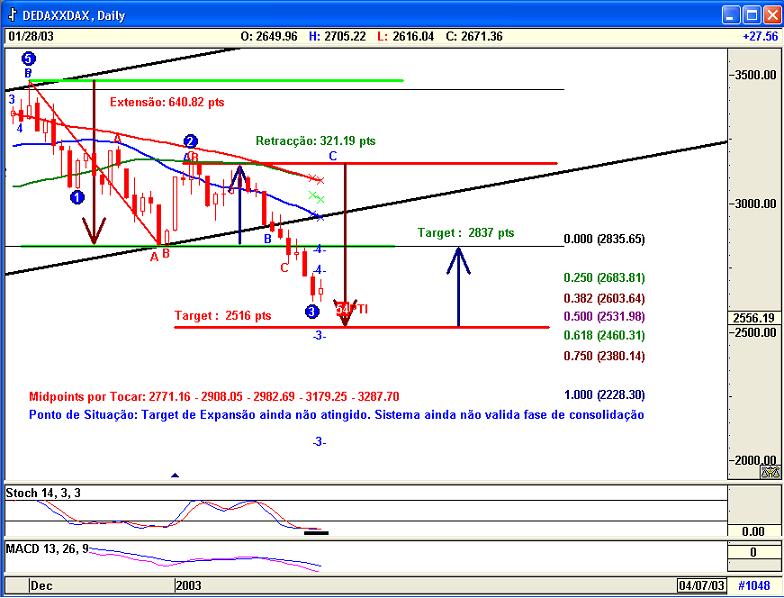This screenshot has height=598, width=784.
Task: Click the red 54 PTI box
Action: point(342,309)
